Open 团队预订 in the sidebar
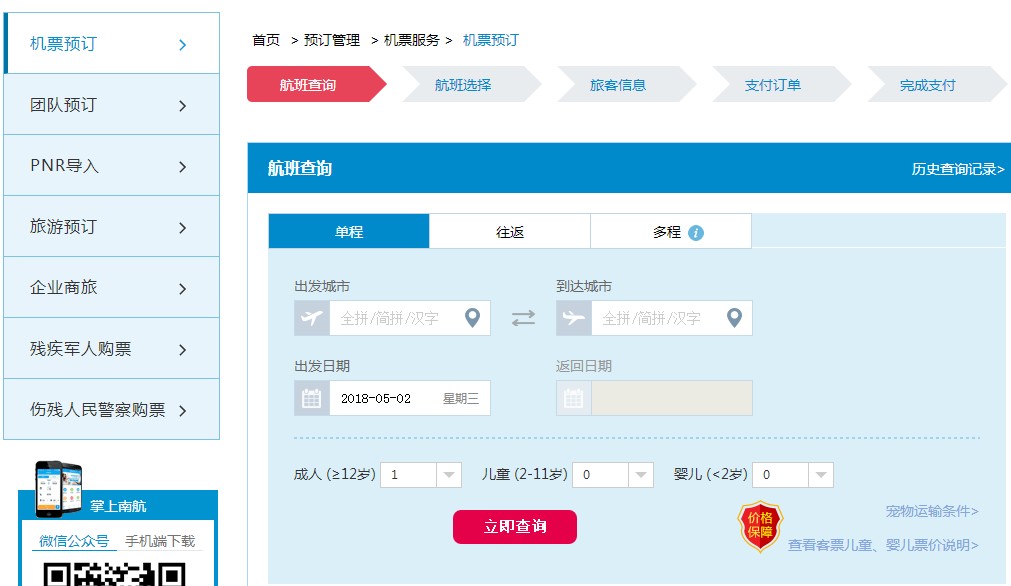Viewport: 1011px width, 586px height. tap(111, 105)
